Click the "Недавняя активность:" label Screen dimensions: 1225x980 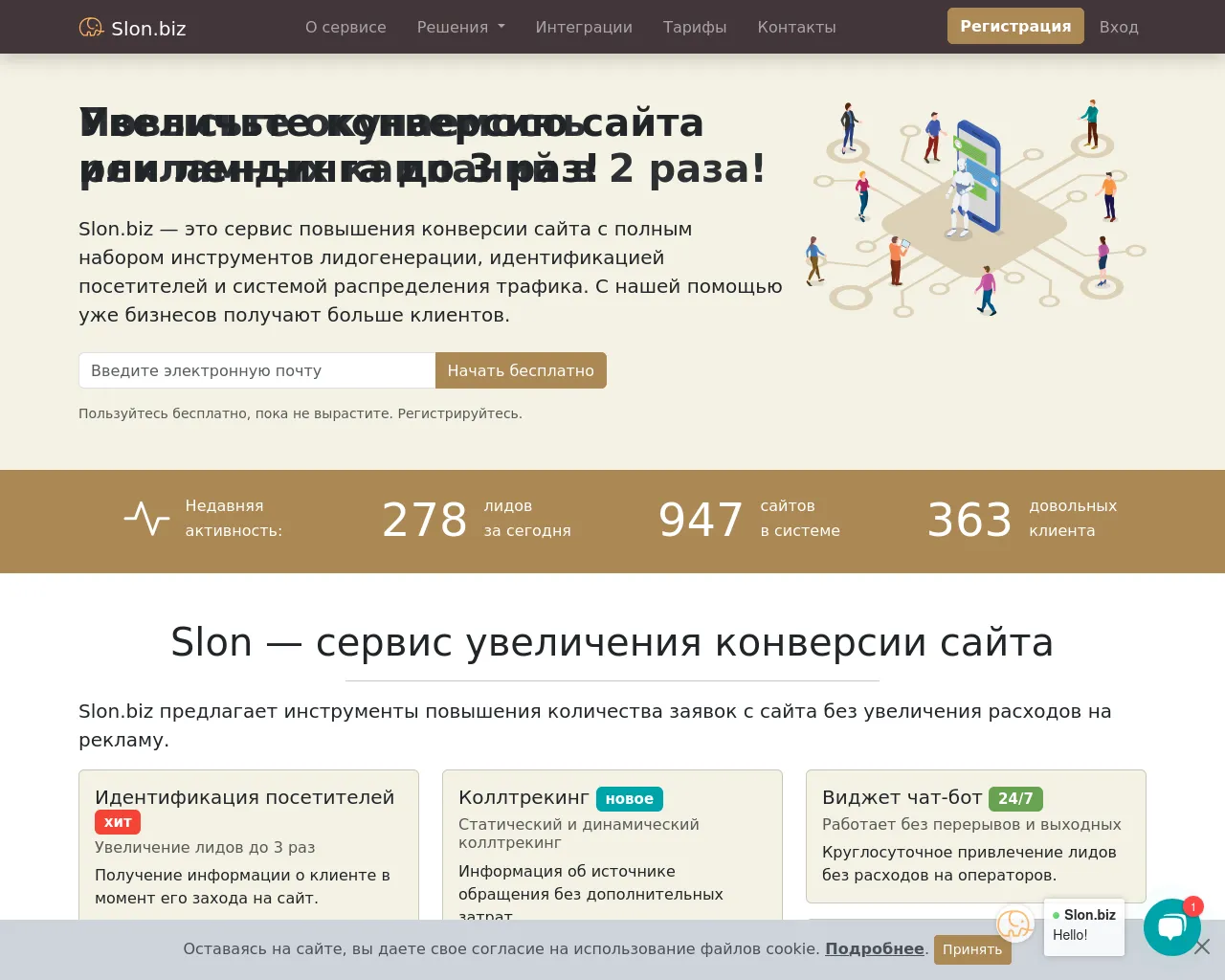click(234, 518)
